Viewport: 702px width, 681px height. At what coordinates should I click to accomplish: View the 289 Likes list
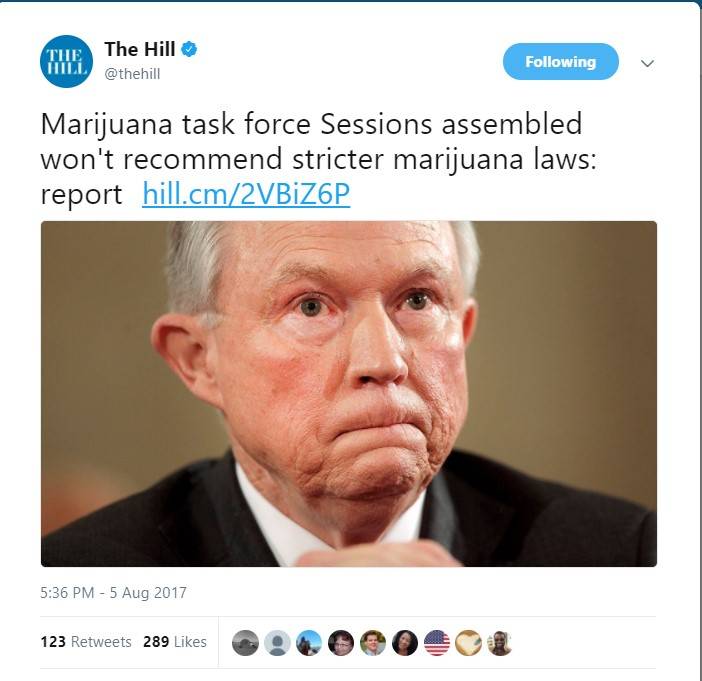click(175, 642)
